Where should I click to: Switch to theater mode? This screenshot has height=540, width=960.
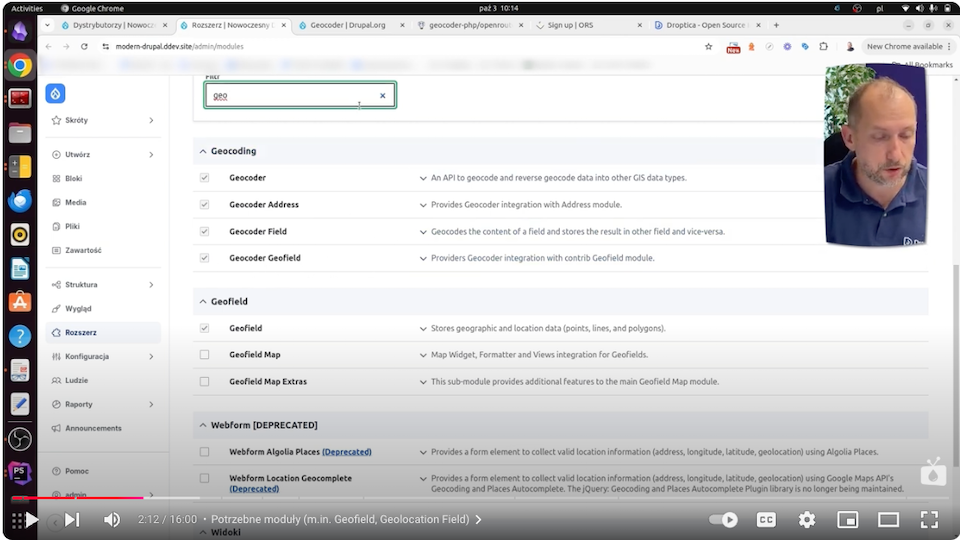click(x=888, y=520)
